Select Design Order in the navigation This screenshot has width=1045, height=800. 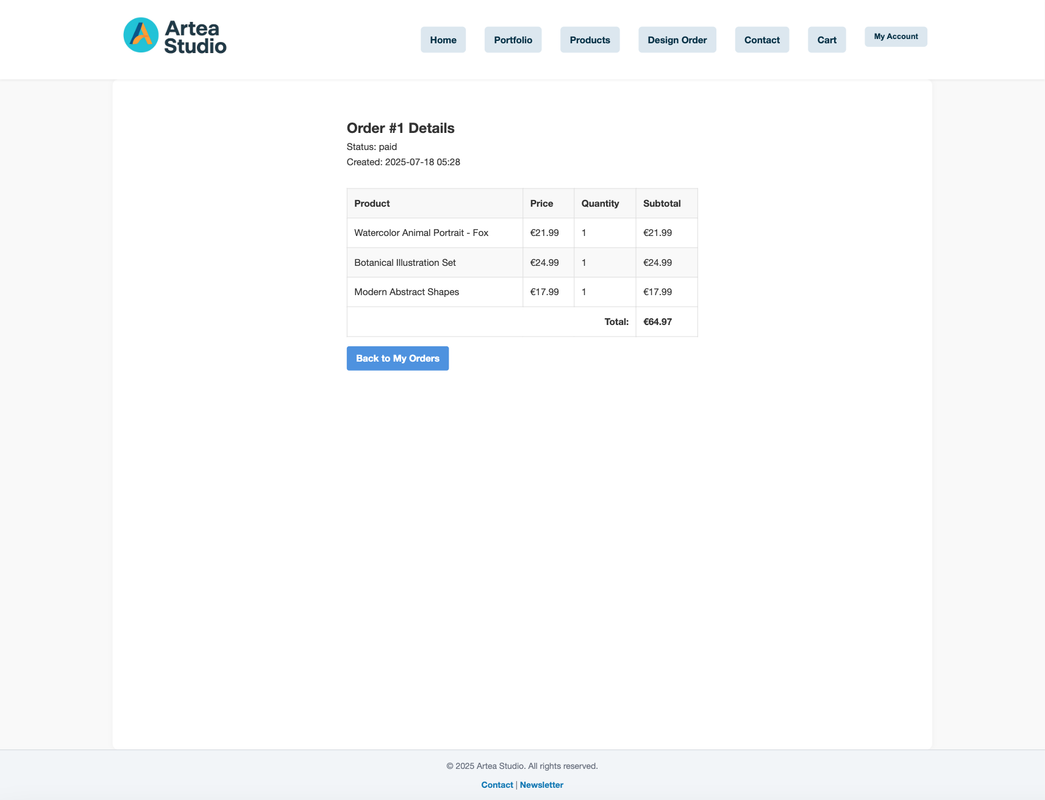coord(677,40)
